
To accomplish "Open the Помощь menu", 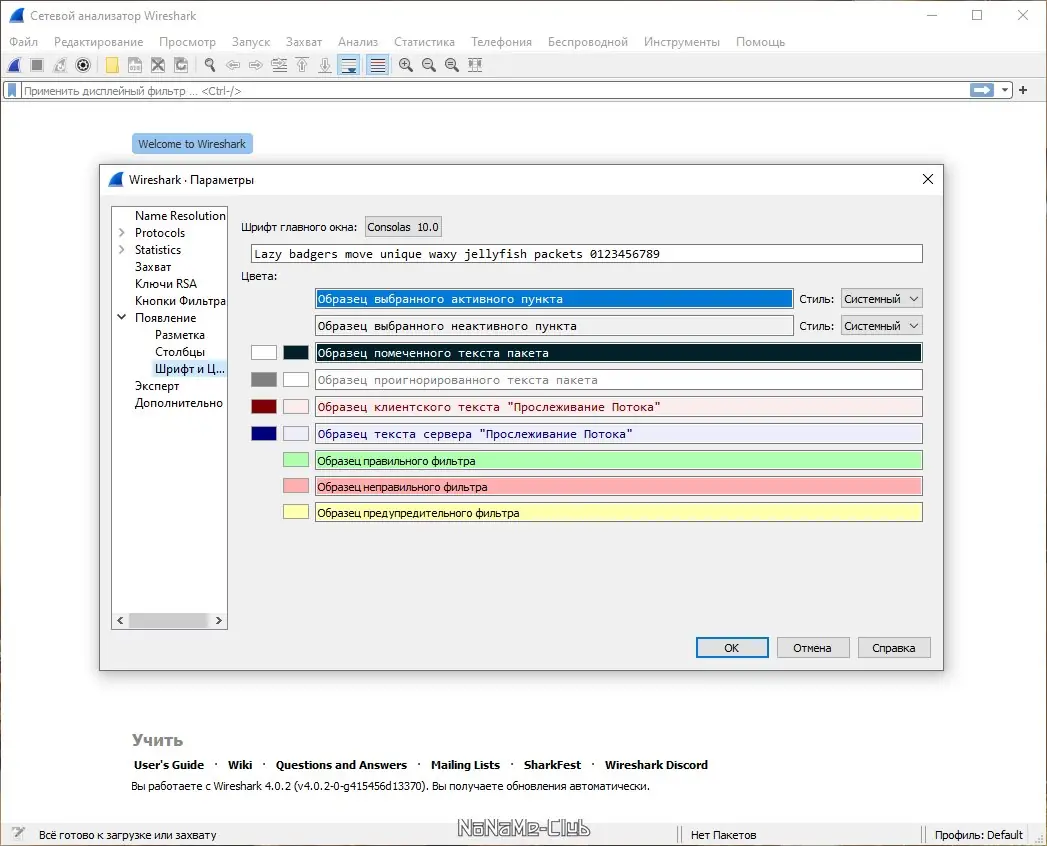I will click(761, 41).
